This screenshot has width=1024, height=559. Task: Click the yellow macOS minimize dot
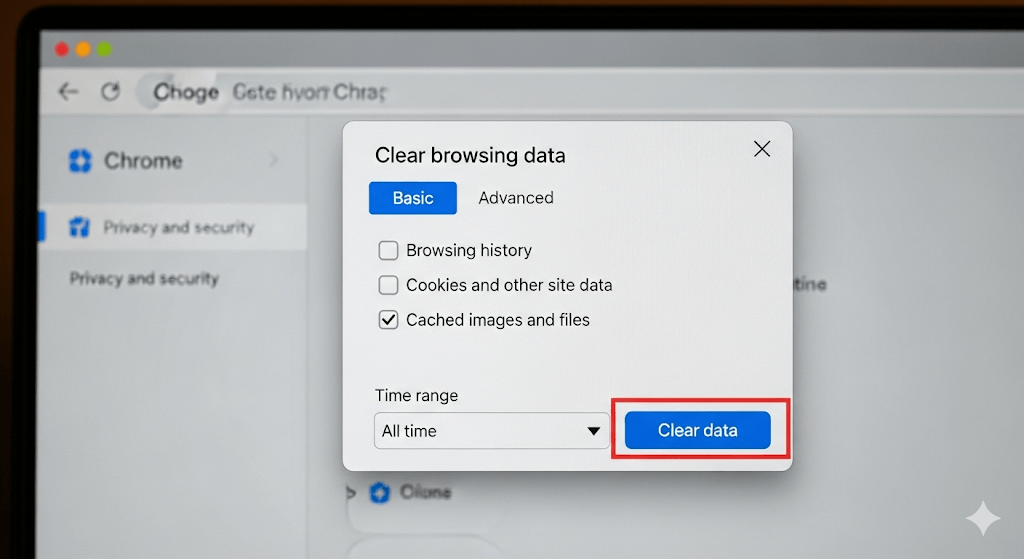(x=83, y=49)
